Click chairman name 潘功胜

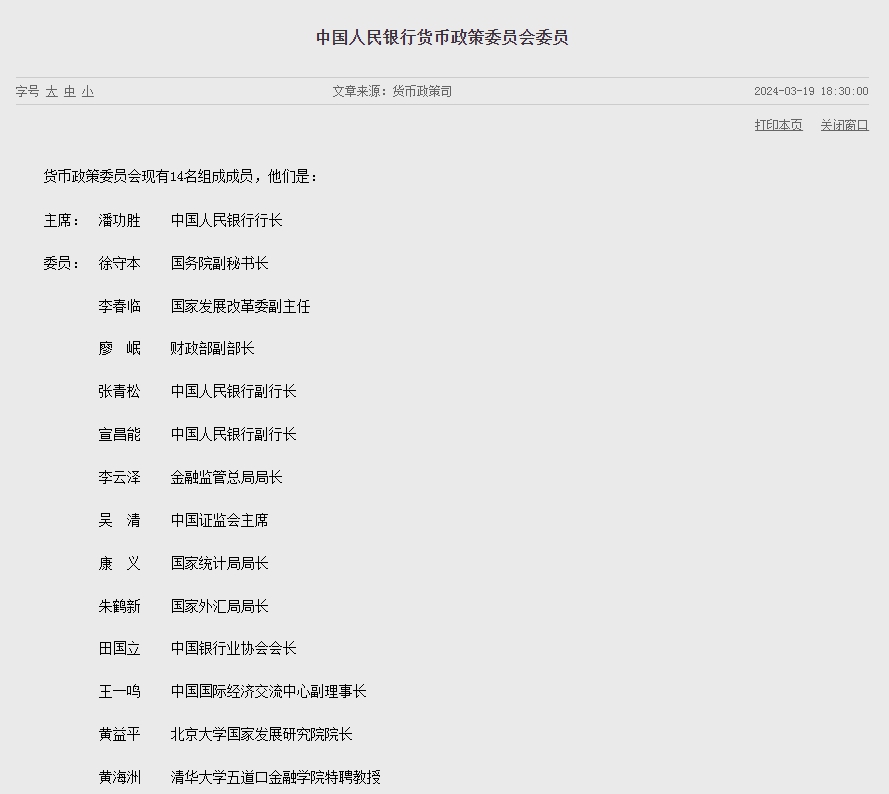(119, 220)
